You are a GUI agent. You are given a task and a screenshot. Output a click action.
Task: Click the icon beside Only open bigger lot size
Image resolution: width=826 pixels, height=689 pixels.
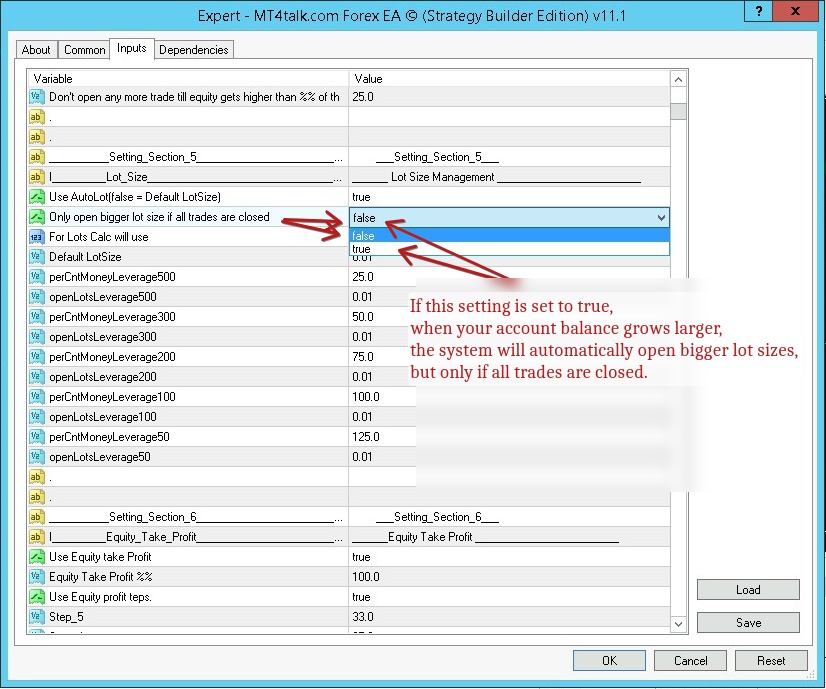36,217
